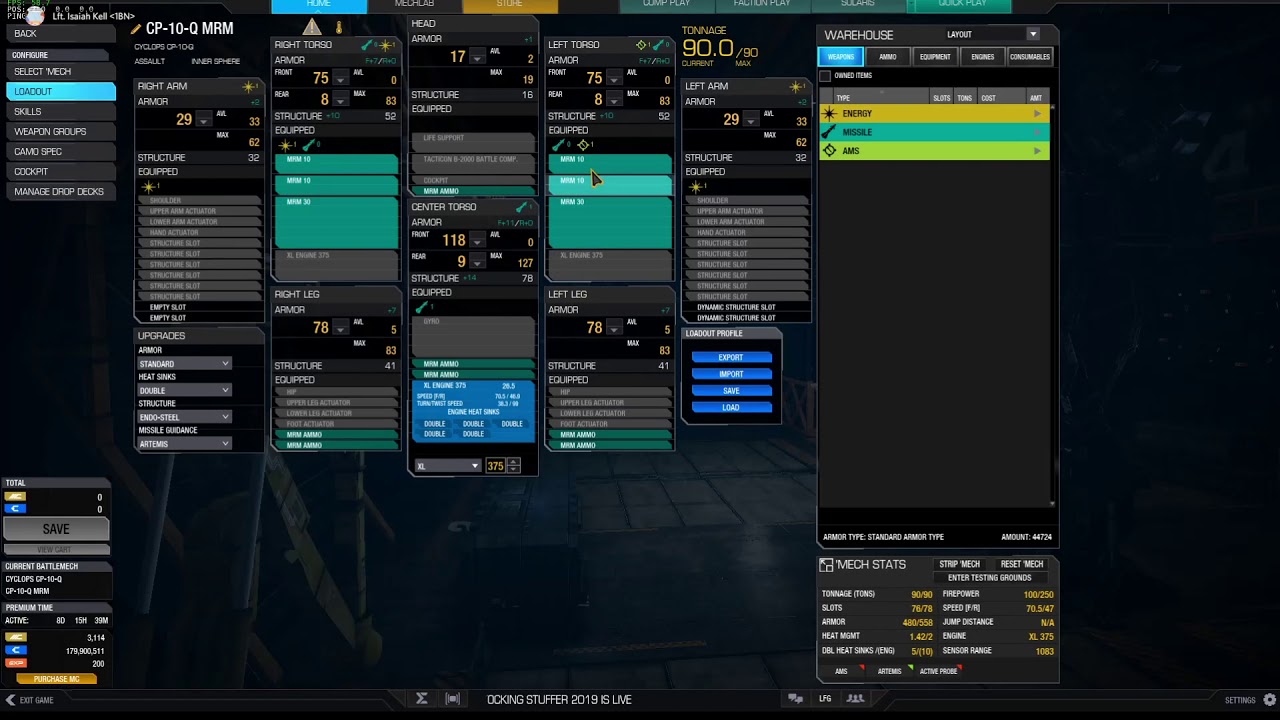Screen dimensions: 1280x720
Task: Click the Energy starburst category icon
Action: (x=829, y=113)
